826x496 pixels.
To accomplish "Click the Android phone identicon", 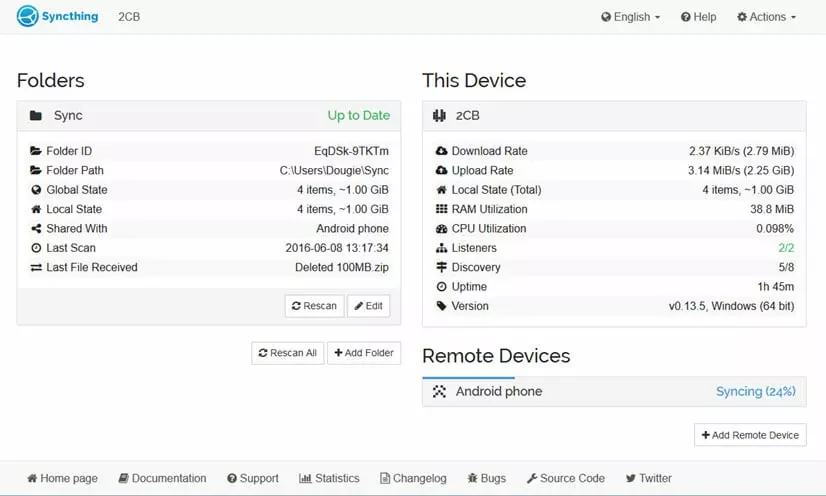I will click(439, 392).
